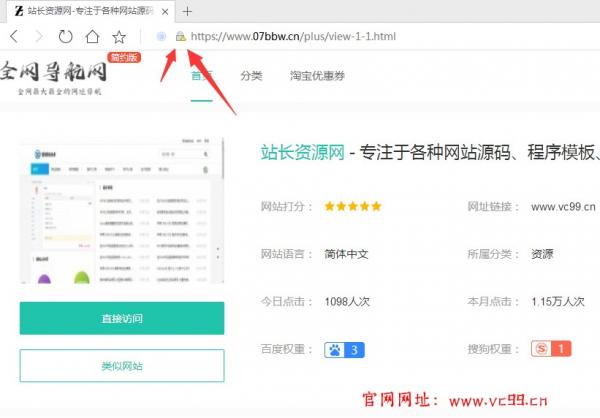The height and width of the screenshot is (418, 600).
Task: Open the 首页 navigation item
Action: click(x=202, y=76)
